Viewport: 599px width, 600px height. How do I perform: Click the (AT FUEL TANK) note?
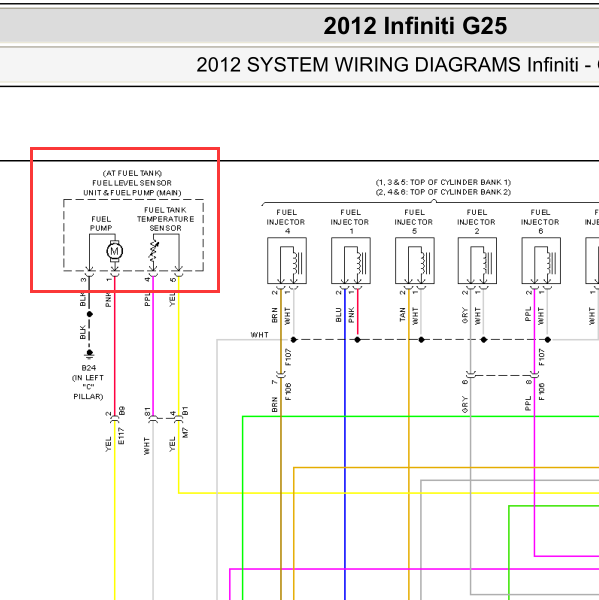[x=132, y=173]
